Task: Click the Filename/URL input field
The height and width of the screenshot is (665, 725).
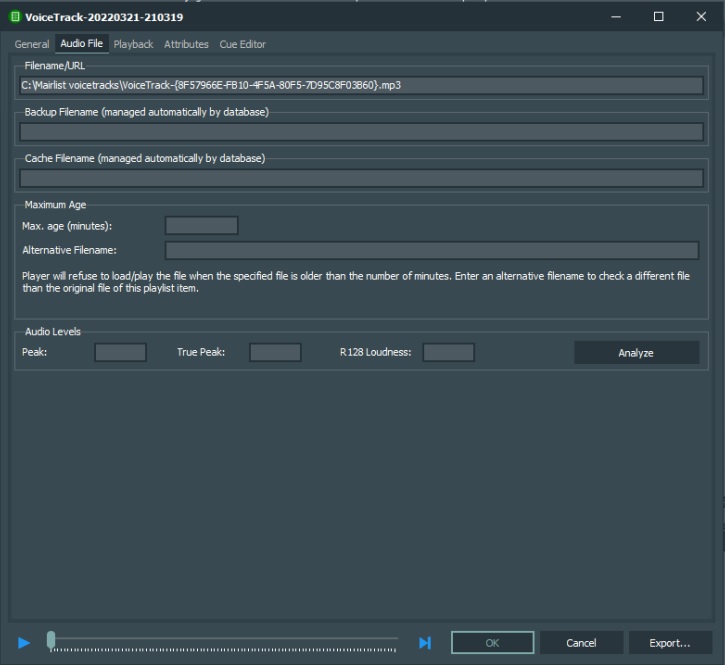Action: 361,85
